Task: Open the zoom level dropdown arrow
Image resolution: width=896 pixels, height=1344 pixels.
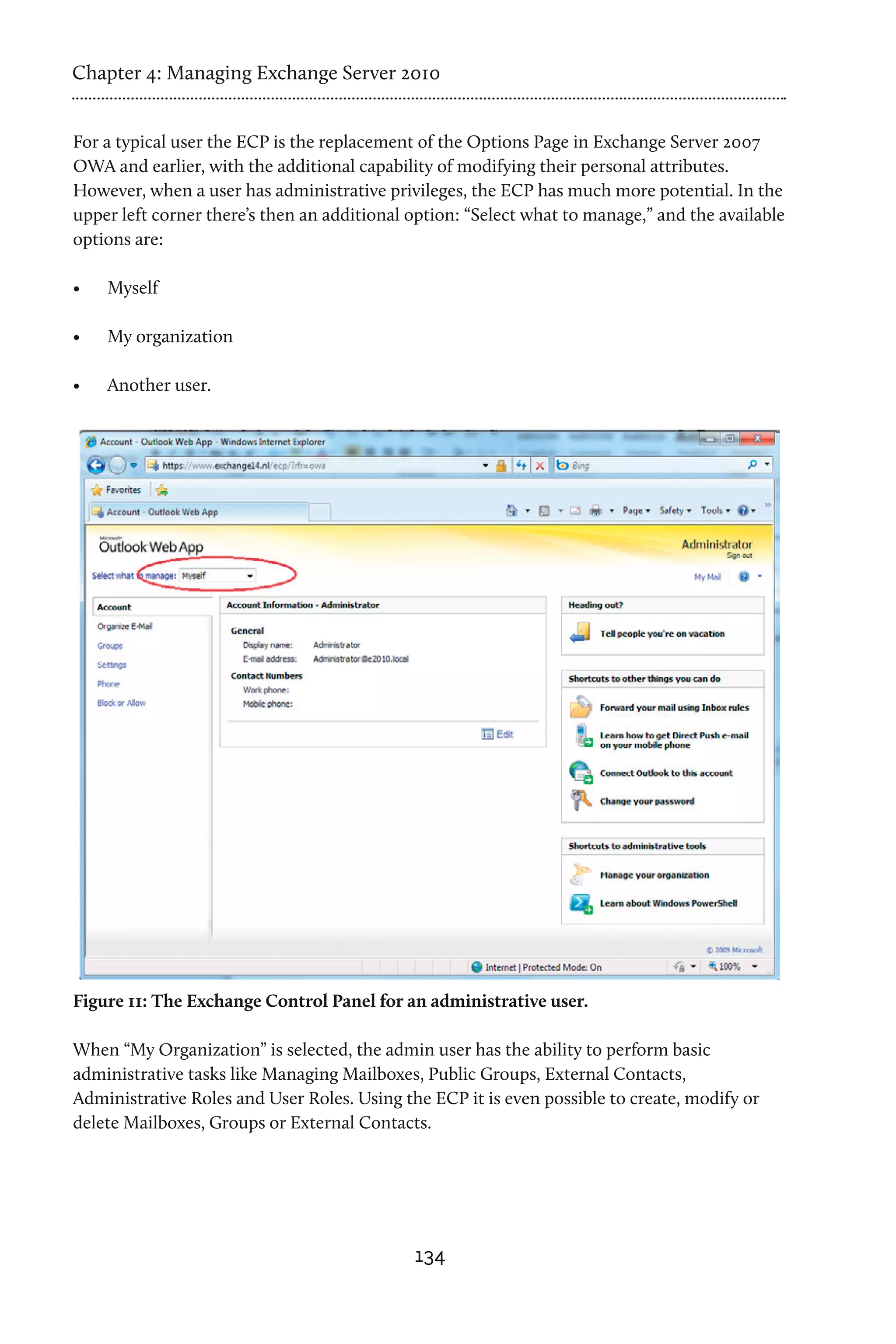Action: click(x=755, y=966)
